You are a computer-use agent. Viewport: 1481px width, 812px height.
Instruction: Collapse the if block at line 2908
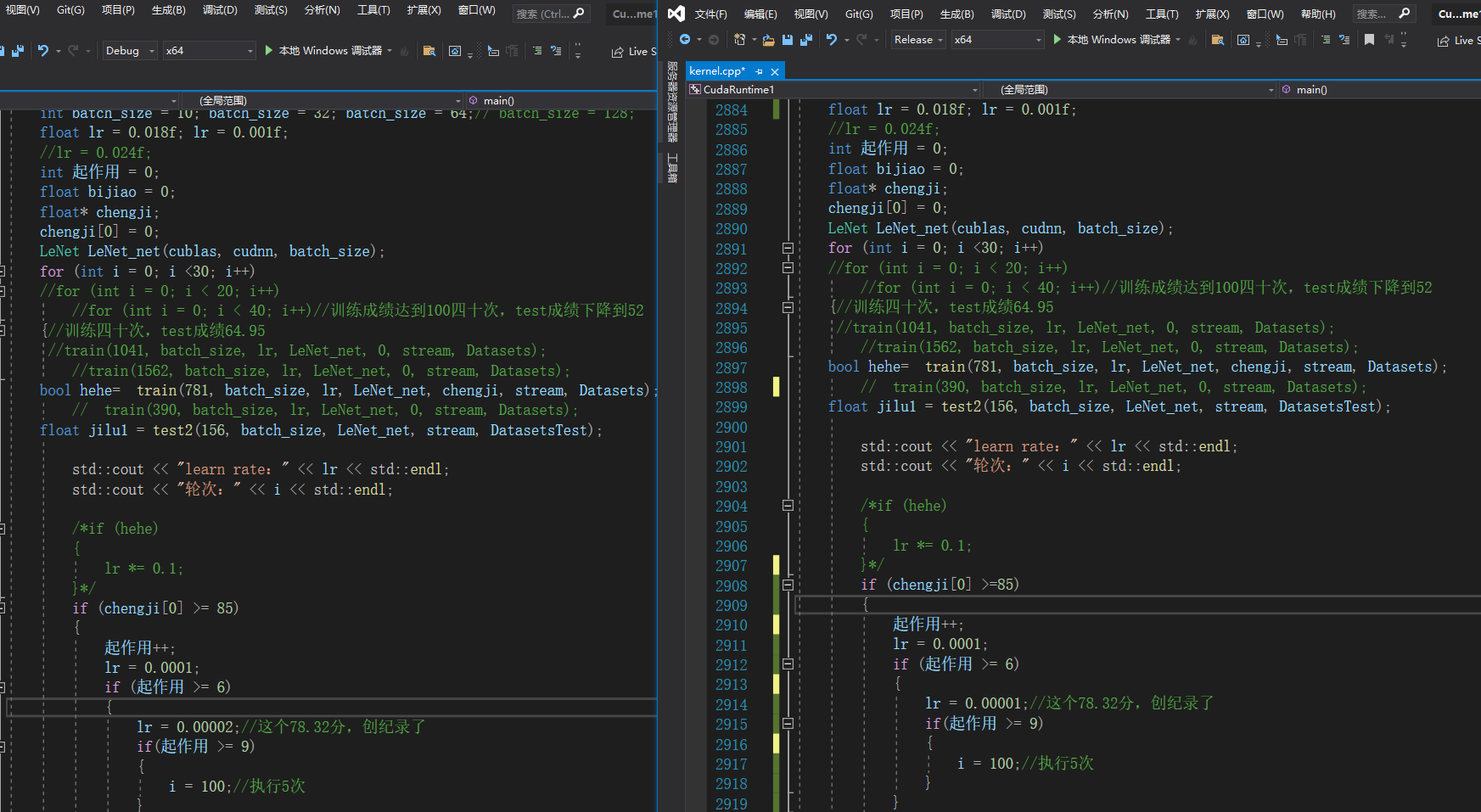(x=788, y=585)
